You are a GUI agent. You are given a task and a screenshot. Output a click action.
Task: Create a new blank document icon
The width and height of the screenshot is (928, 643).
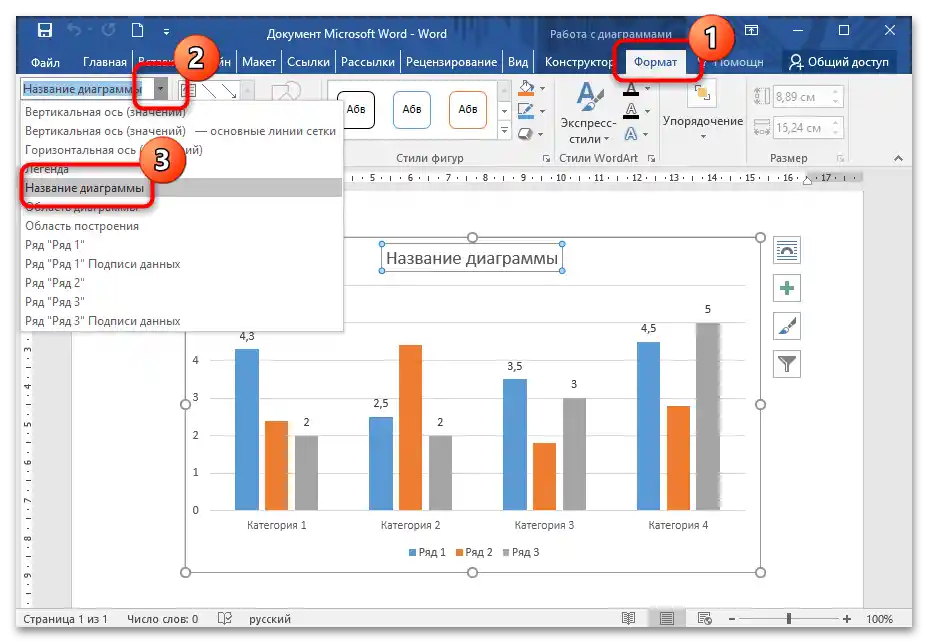pos(137,30)
